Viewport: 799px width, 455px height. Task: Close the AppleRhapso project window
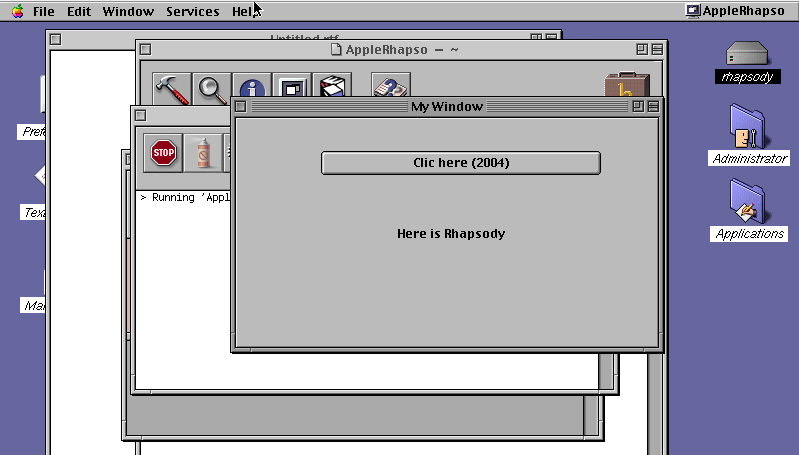(x=145, y=49)
